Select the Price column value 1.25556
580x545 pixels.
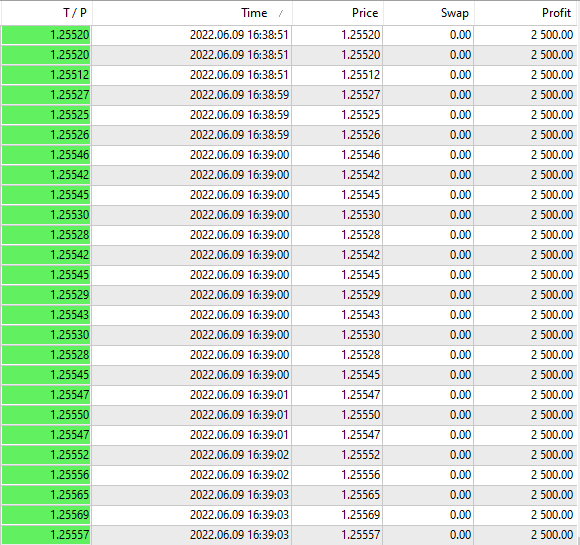pos(360,475)
